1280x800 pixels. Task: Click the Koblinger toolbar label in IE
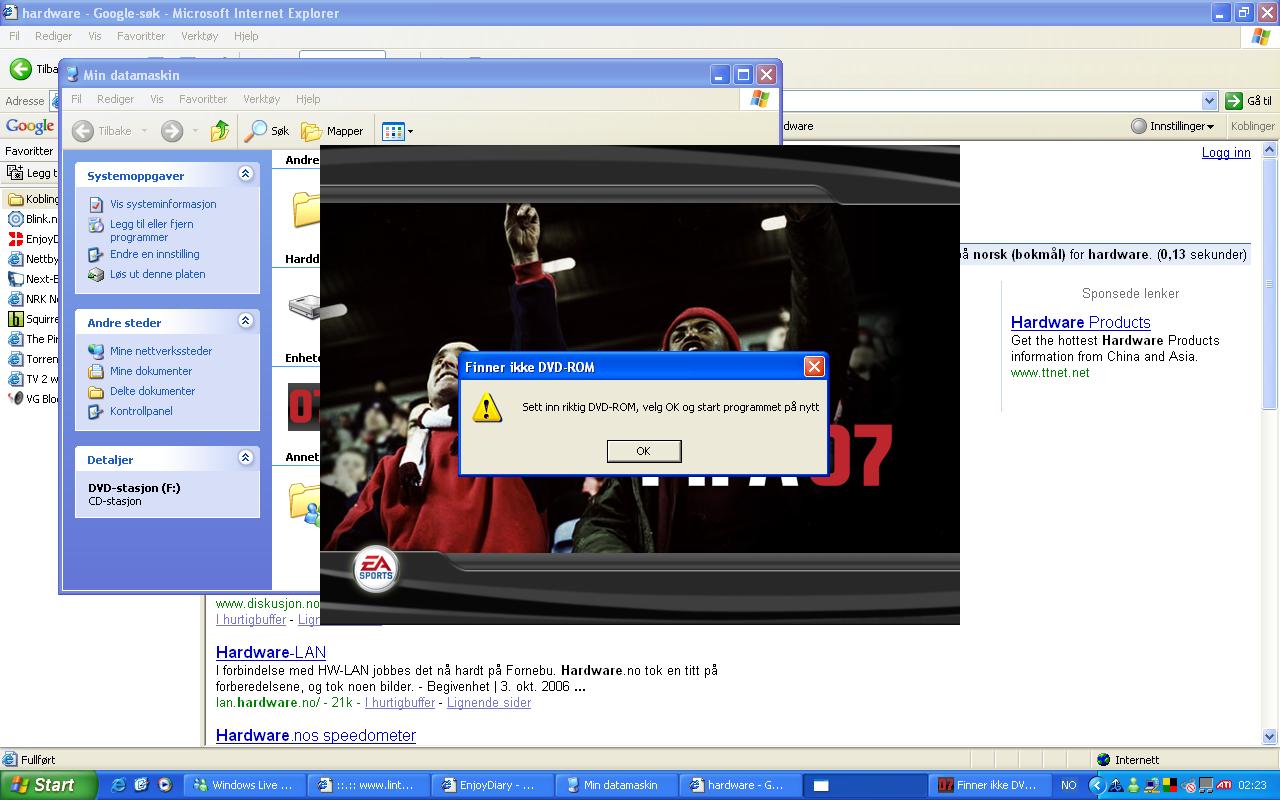pyautogui.click(x=1252, y=126)
